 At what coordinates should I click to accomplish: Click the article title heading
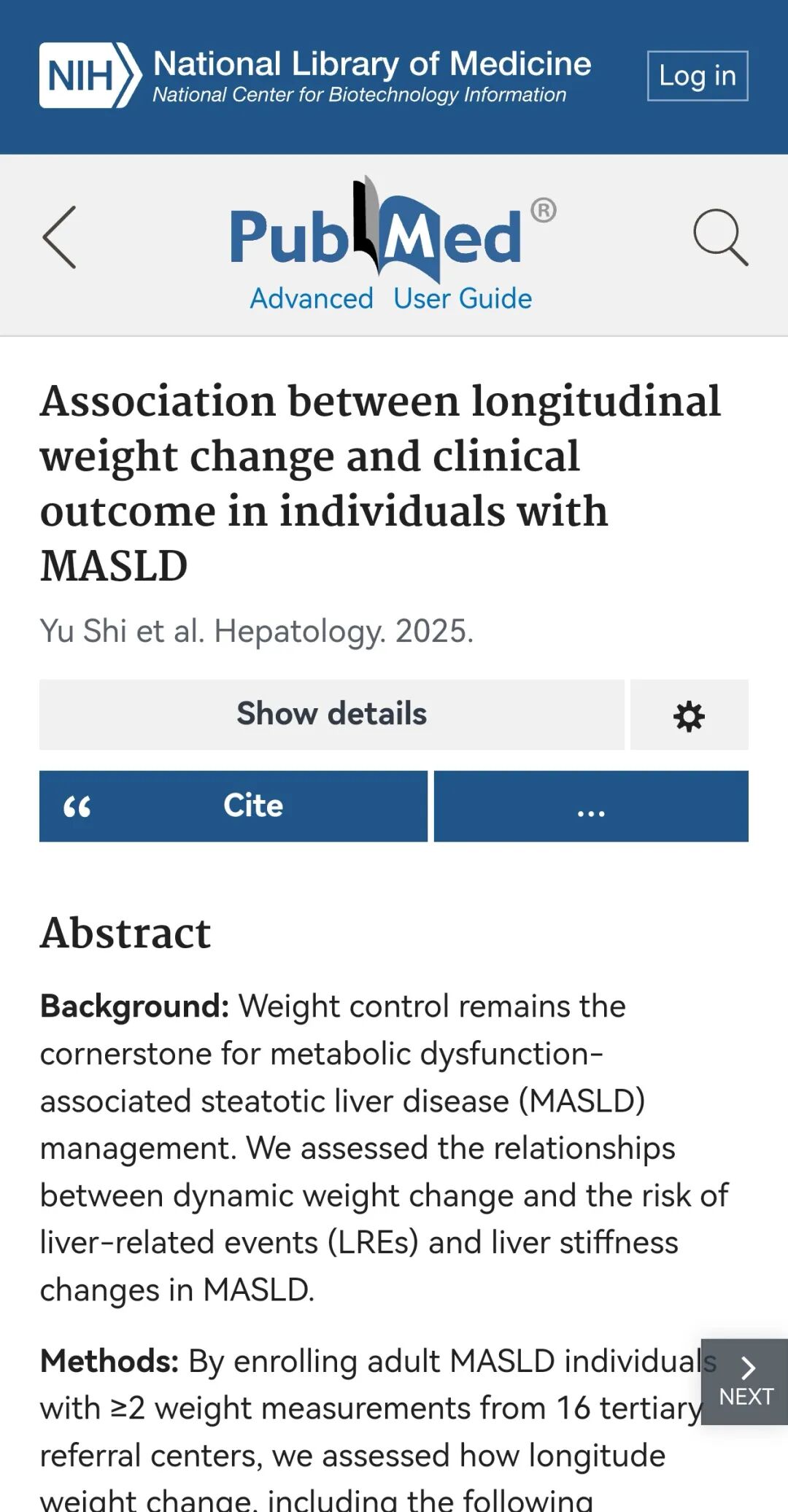(x=379, y=483)
